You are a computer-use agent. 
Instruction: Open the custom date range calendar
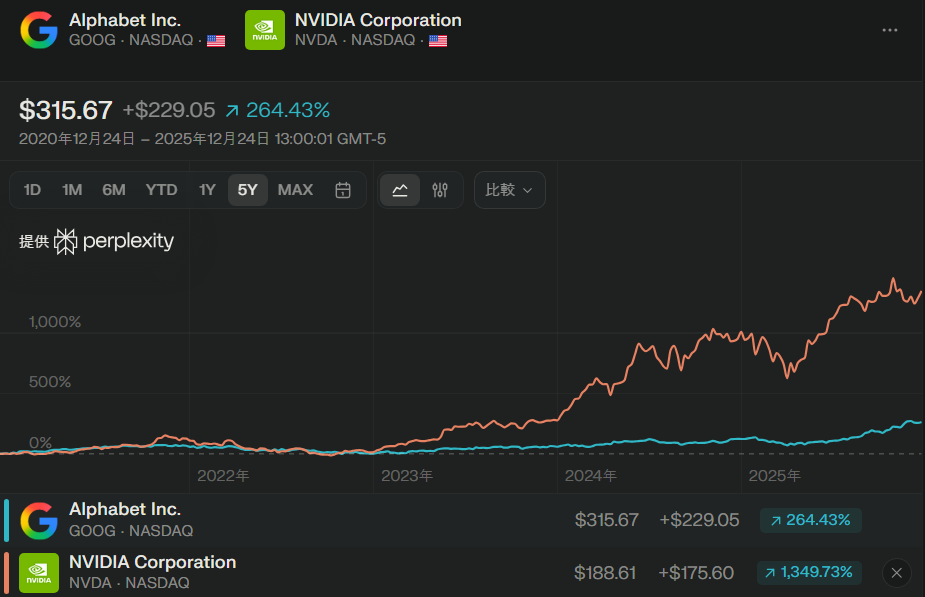343,190
